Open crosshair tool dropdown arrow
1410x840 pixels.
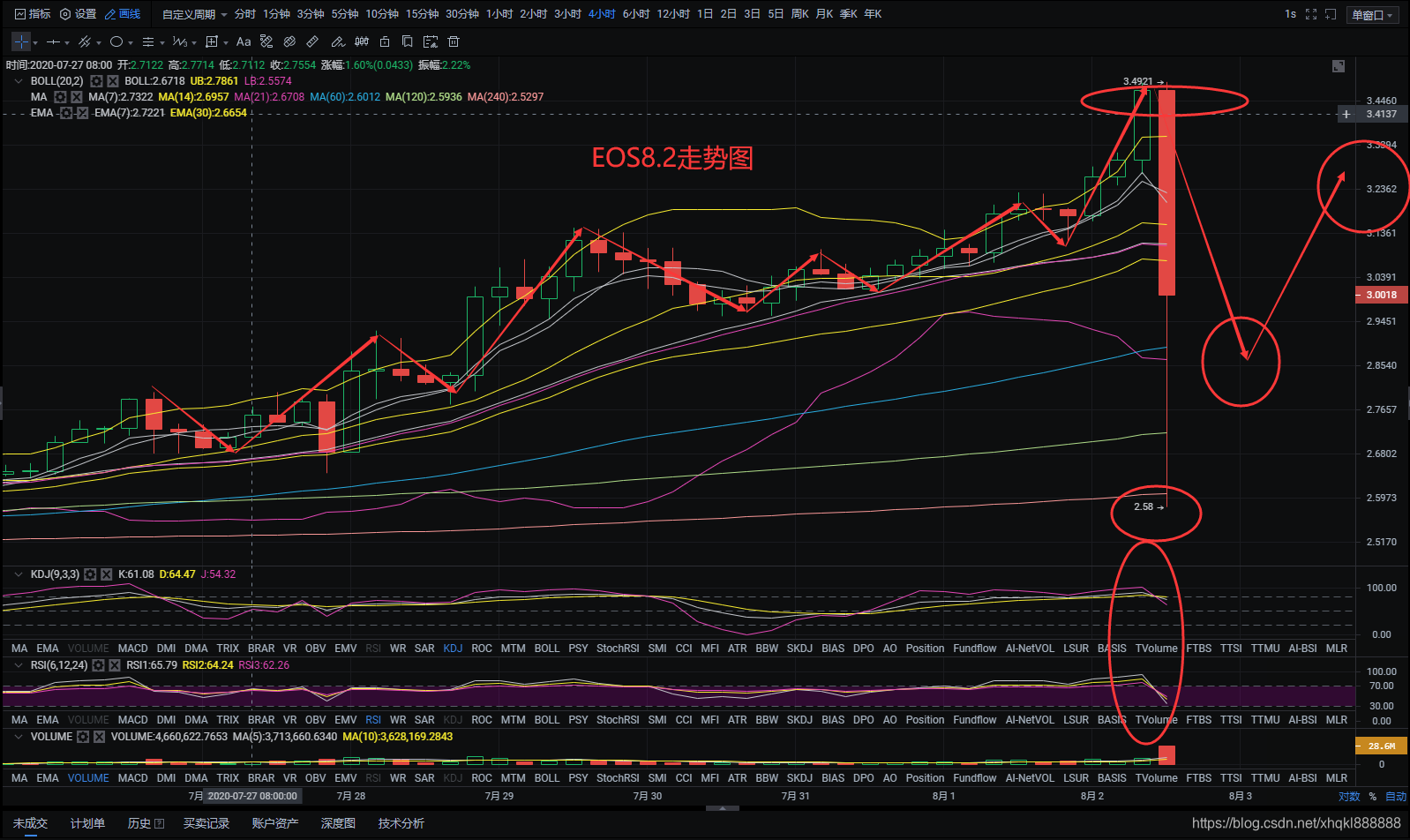pos(35,42)
